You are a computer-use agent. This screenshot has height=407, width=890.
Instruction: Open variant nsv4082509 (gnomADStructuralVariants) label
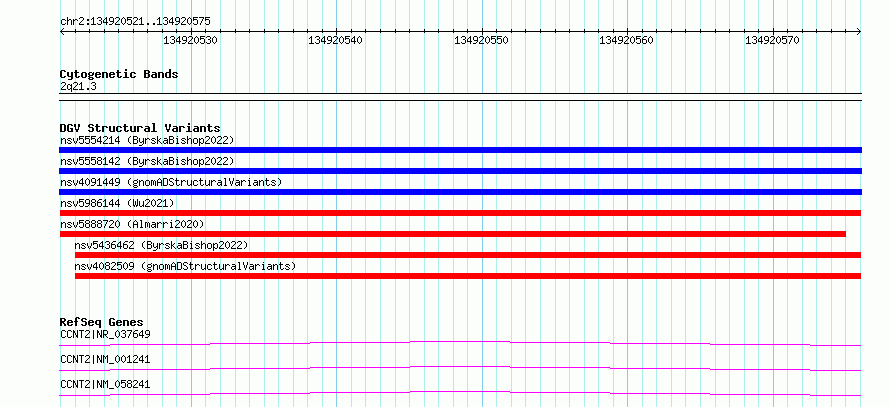click(186, 266)
